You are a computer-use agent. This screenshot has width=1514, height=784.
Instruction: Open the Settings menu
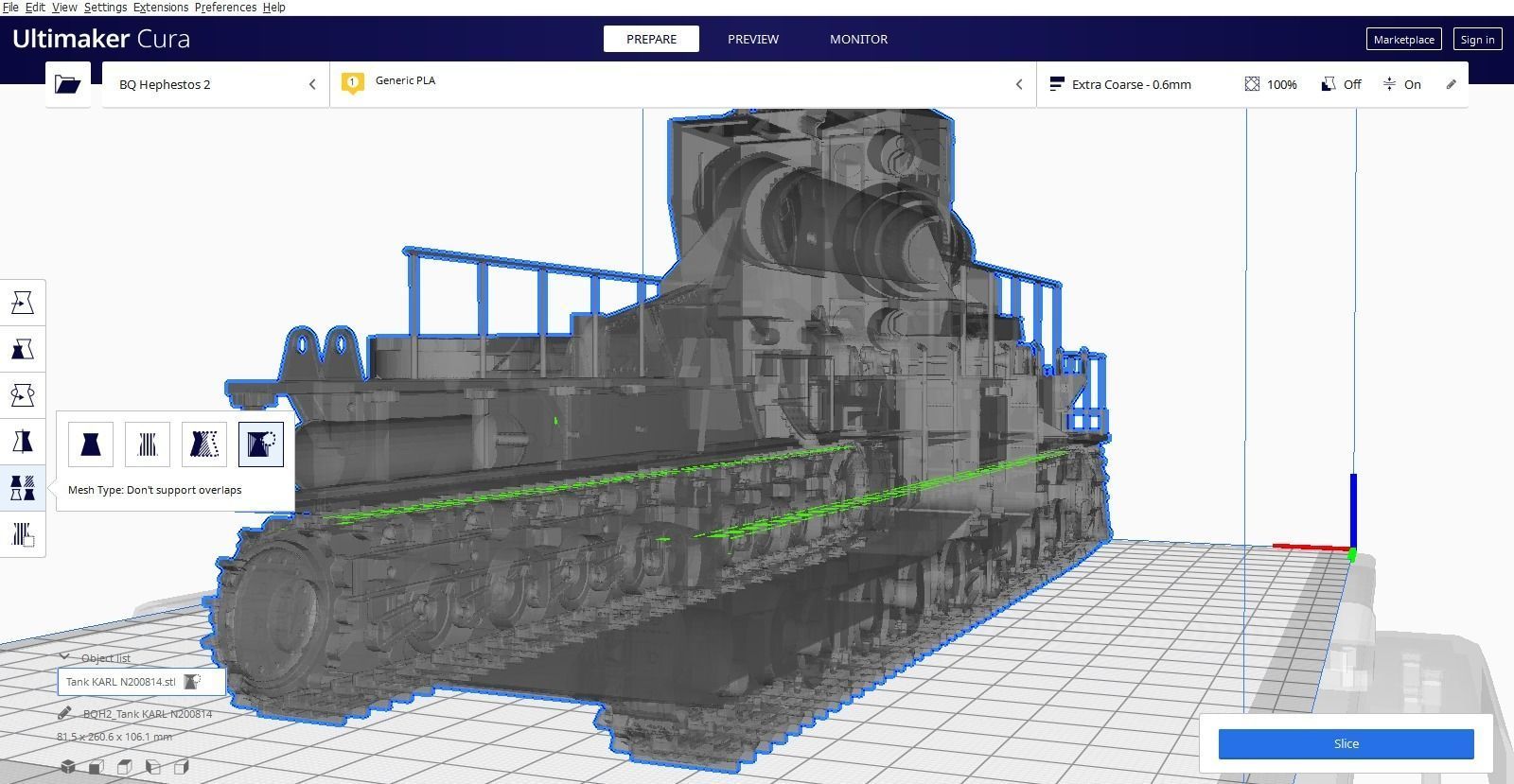point(105,8)
